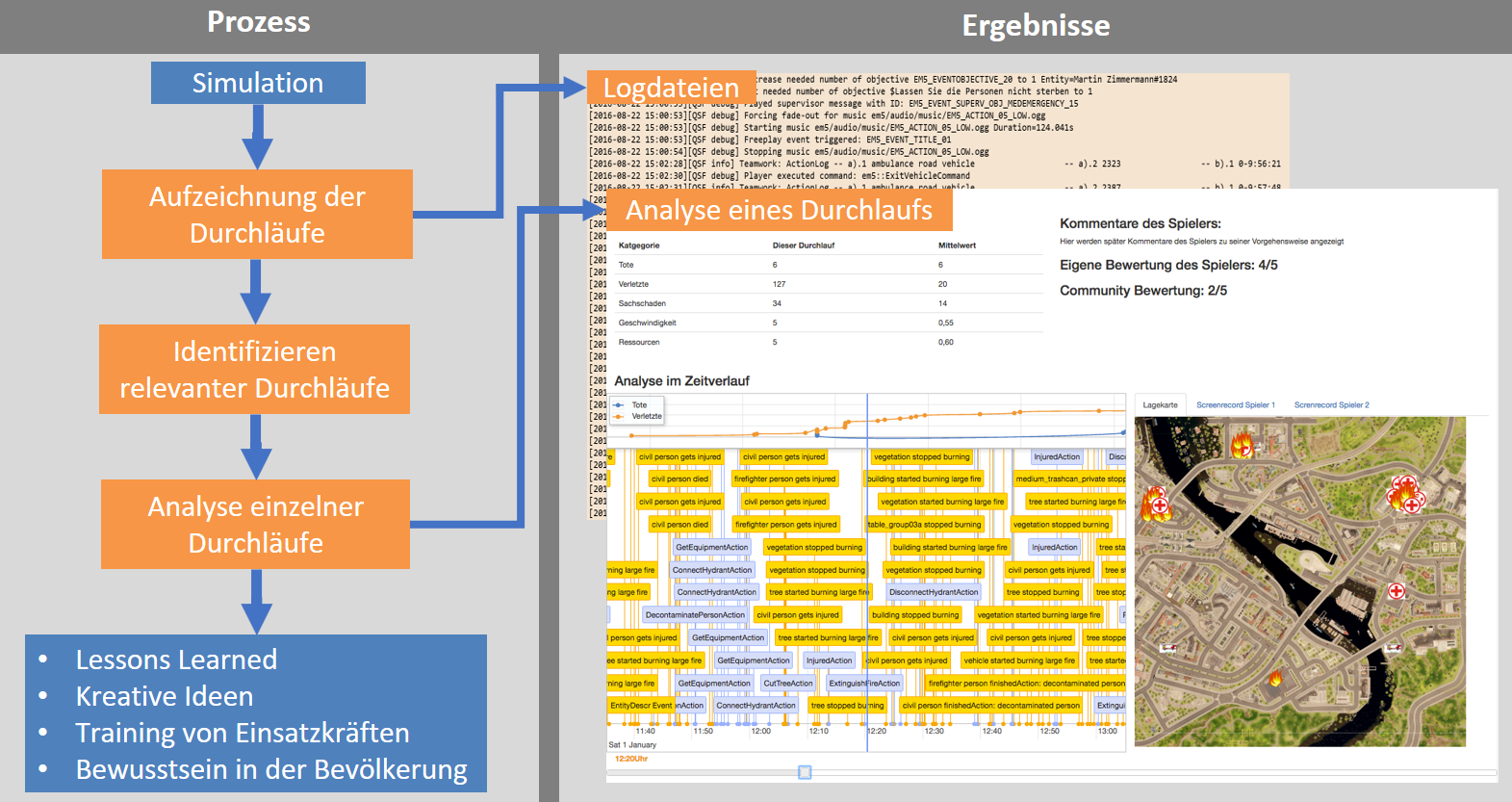Click the Aufzeichnung der Durchläufe box
Image resolution: width=1512 pixels, height=802 pixels.
[x=257, y=214]
